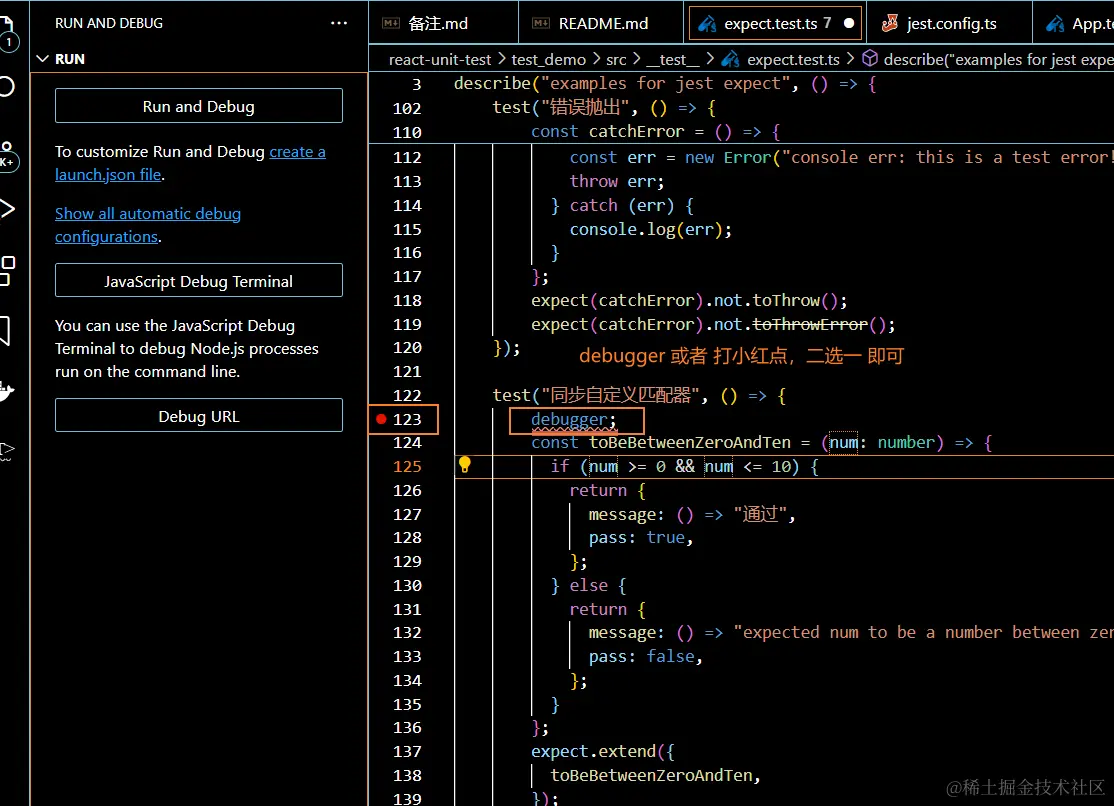Click line number 125 in the gutter
Image resolution: width=1114 pixels, height=806 pixels.
coord(407,467)
